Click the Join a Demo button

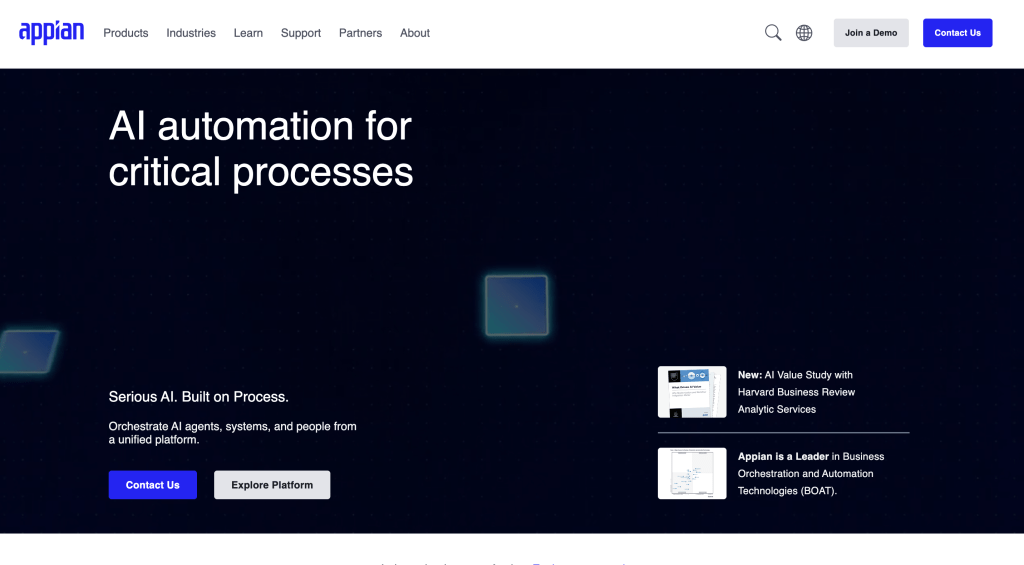tap(871, 33)
